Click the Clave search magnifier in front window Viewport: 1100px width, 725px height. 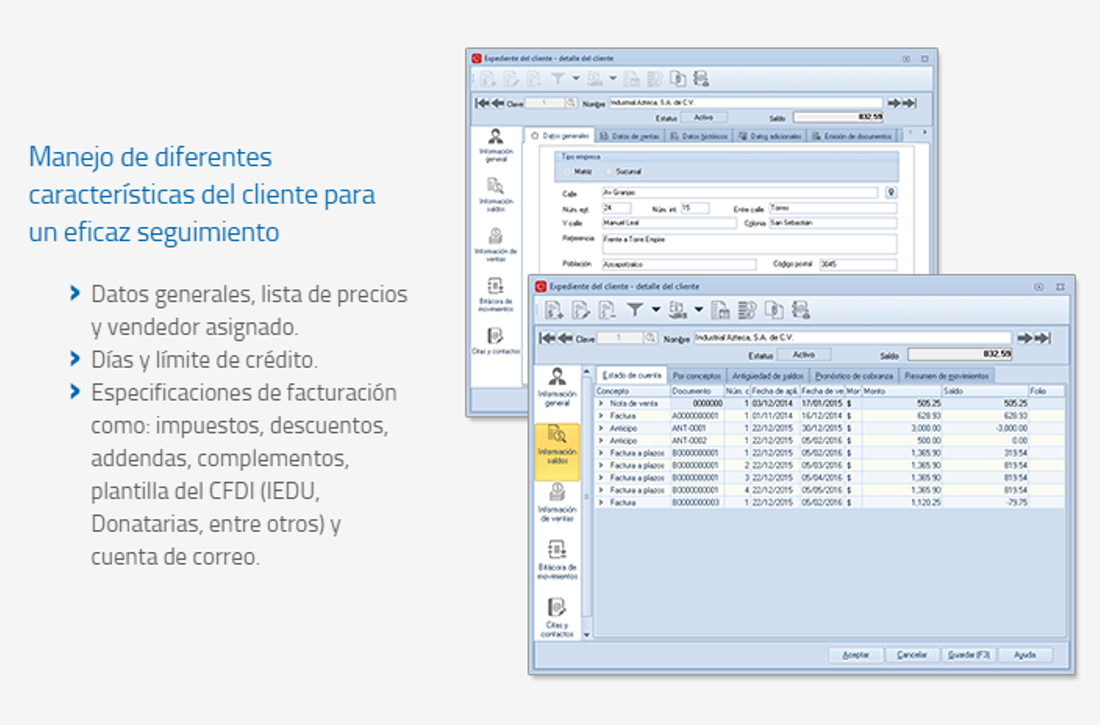pos(650,338)
